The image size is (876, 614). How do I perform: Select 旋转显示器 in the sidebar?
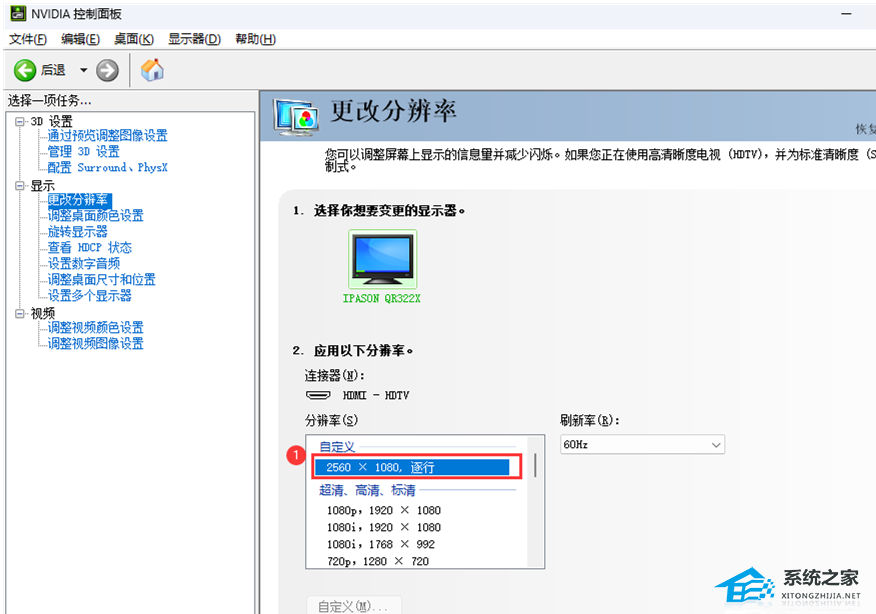tap(80, 231)
